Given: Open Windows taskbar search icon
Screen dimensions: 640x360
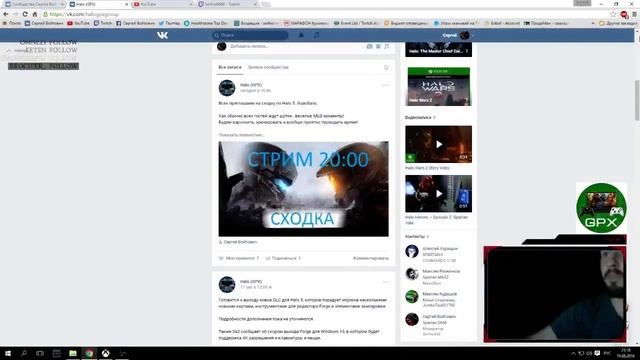Looking at the screenshot, I should pos(24,353).
